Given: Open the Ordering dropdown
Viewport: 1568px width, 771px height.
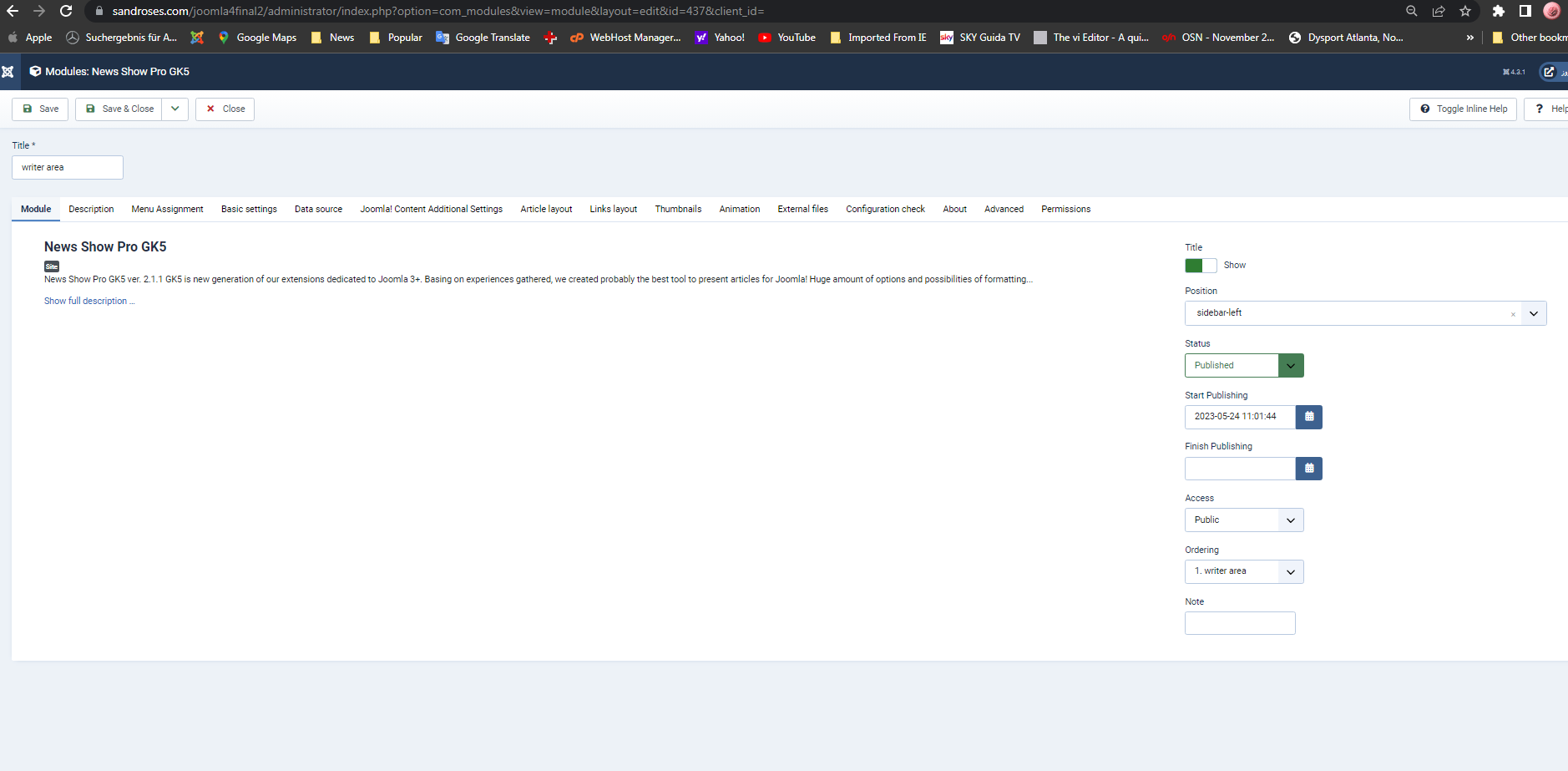Looking at the screenshot, I should pyautogui.click(x=1244, y=572).
